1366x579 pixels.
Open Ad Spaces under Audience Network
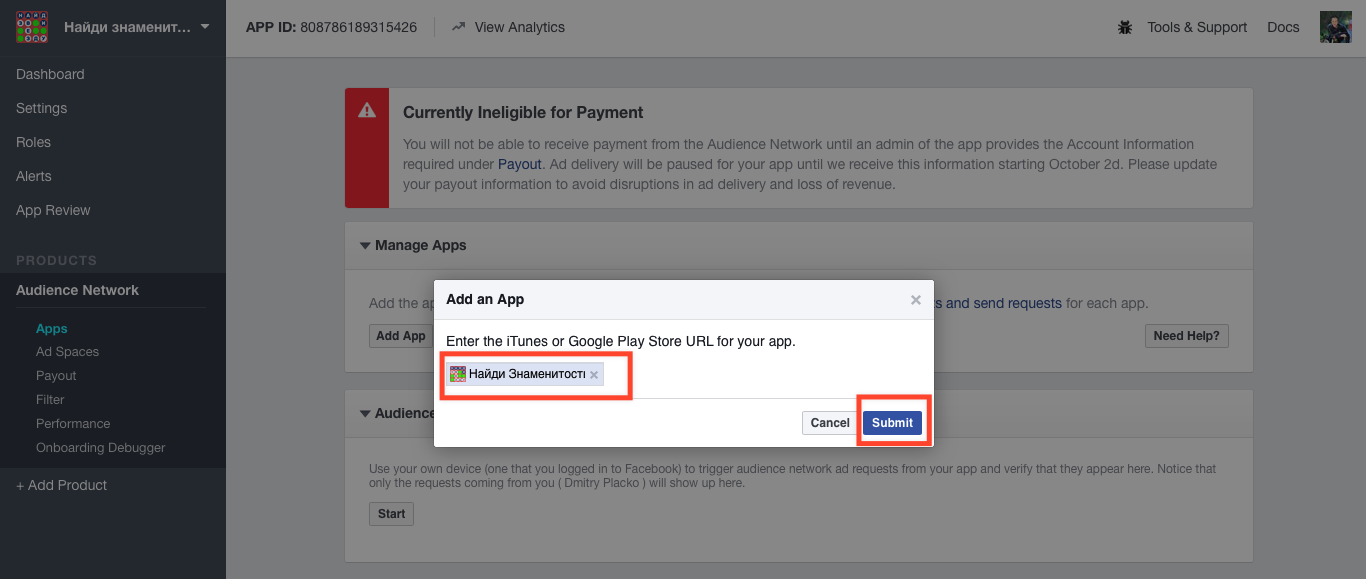coord(67,352)
